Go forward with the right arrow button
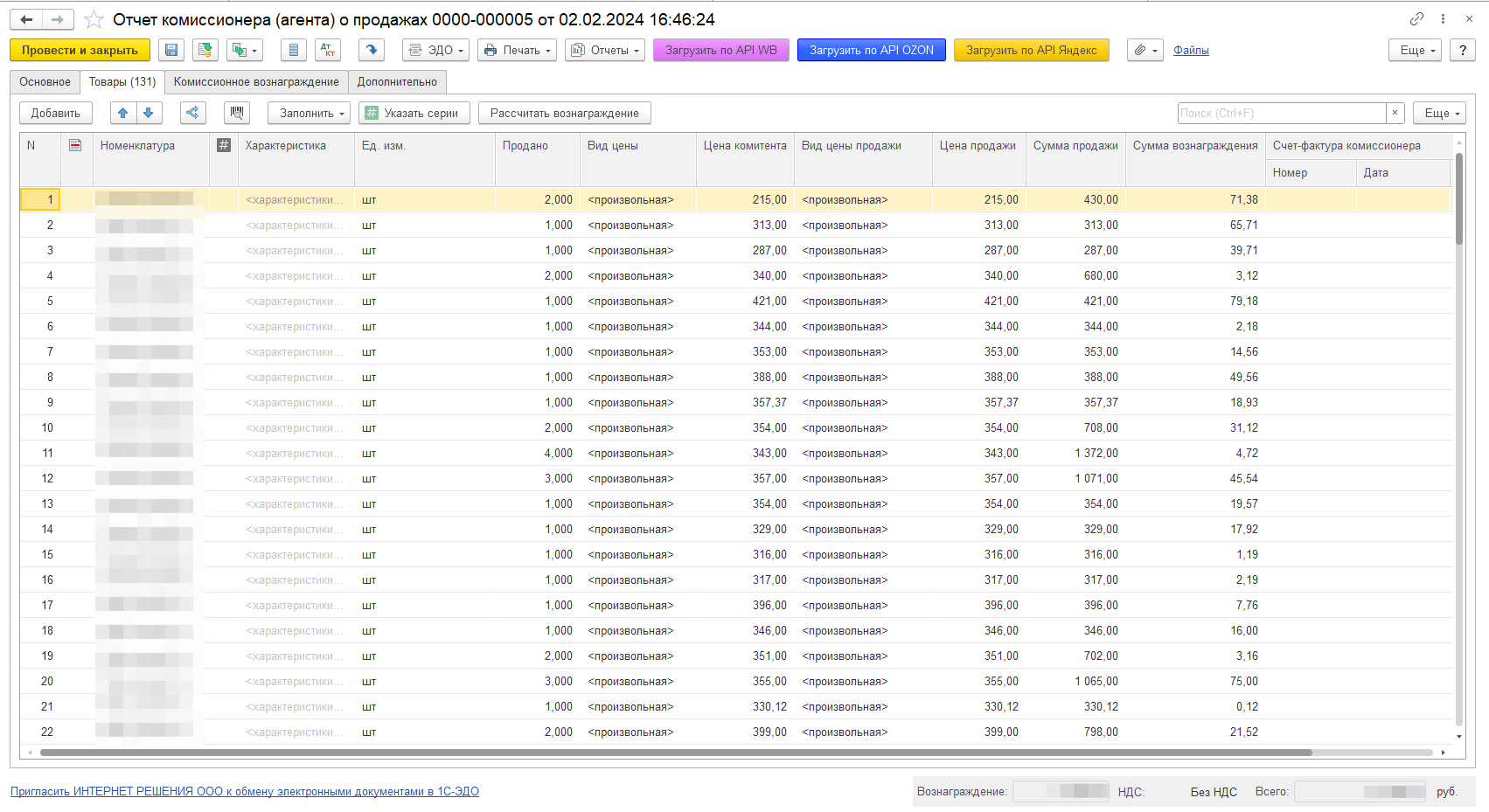 coord(58,19)
